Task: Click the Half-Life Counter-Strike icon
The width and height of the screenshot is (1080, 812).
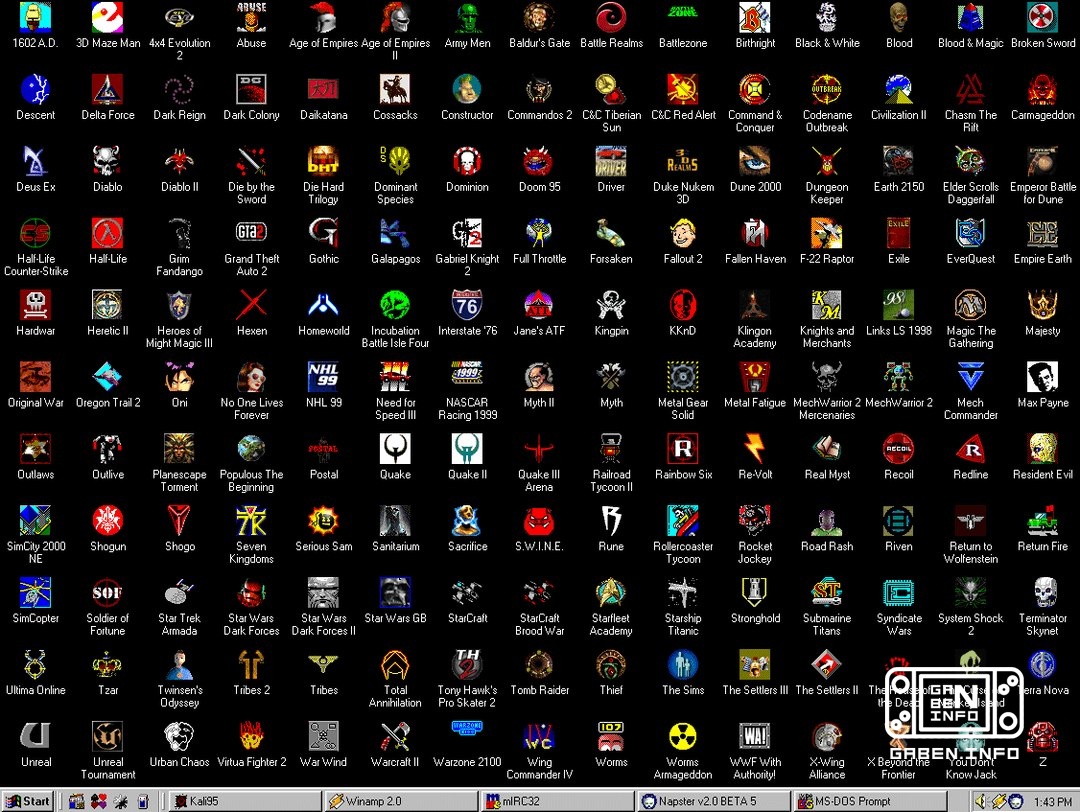Action: click(36, 233)
